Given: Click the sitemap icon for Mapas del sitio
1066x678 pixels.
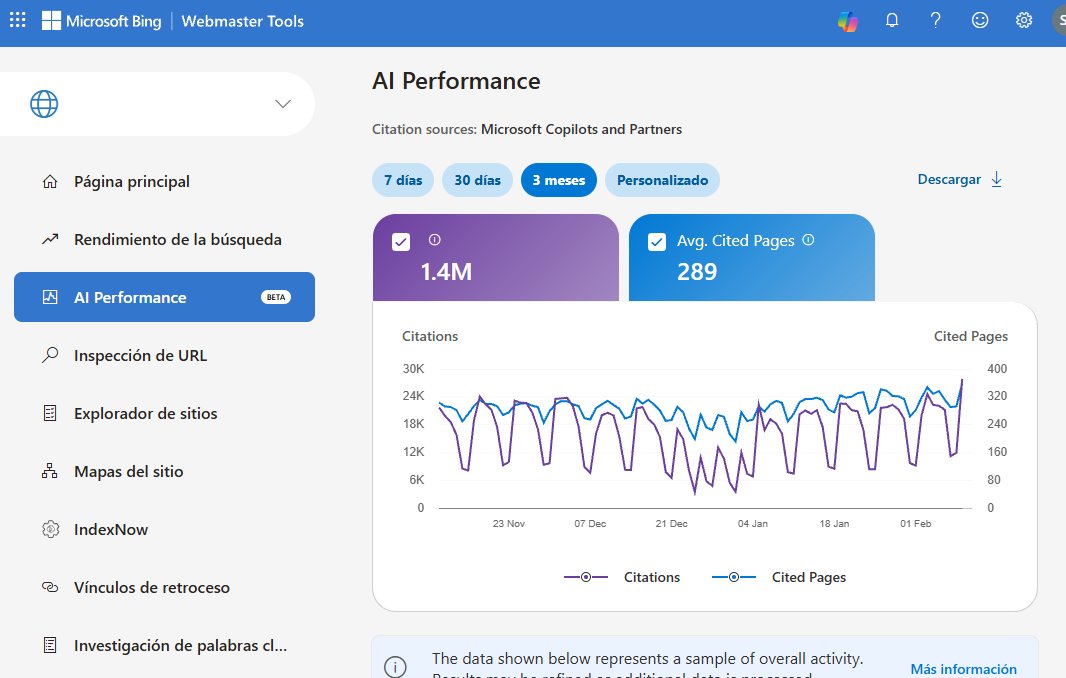Looking at the screenshot, I should [50, 471].
